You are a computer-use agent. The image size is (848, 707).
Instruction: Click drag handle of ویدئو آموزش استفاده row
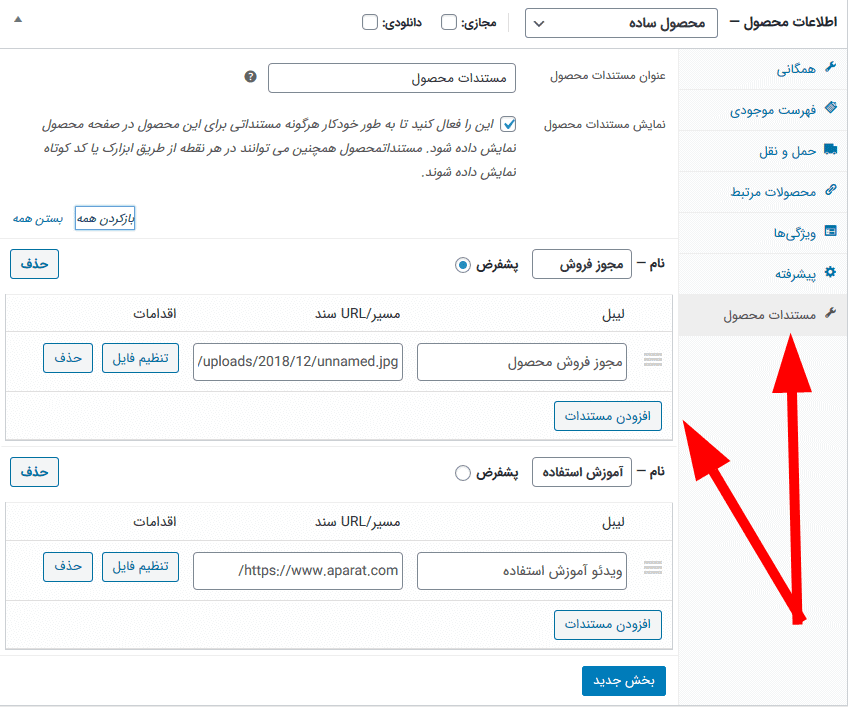click(653, 568)
